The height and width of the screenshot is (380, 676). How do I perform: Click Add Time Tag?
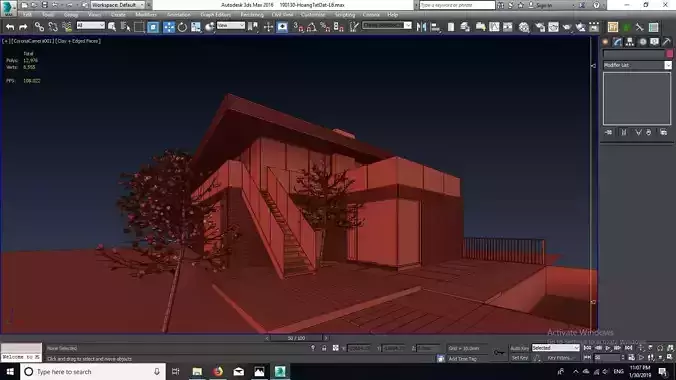click(x=463, y=358)
